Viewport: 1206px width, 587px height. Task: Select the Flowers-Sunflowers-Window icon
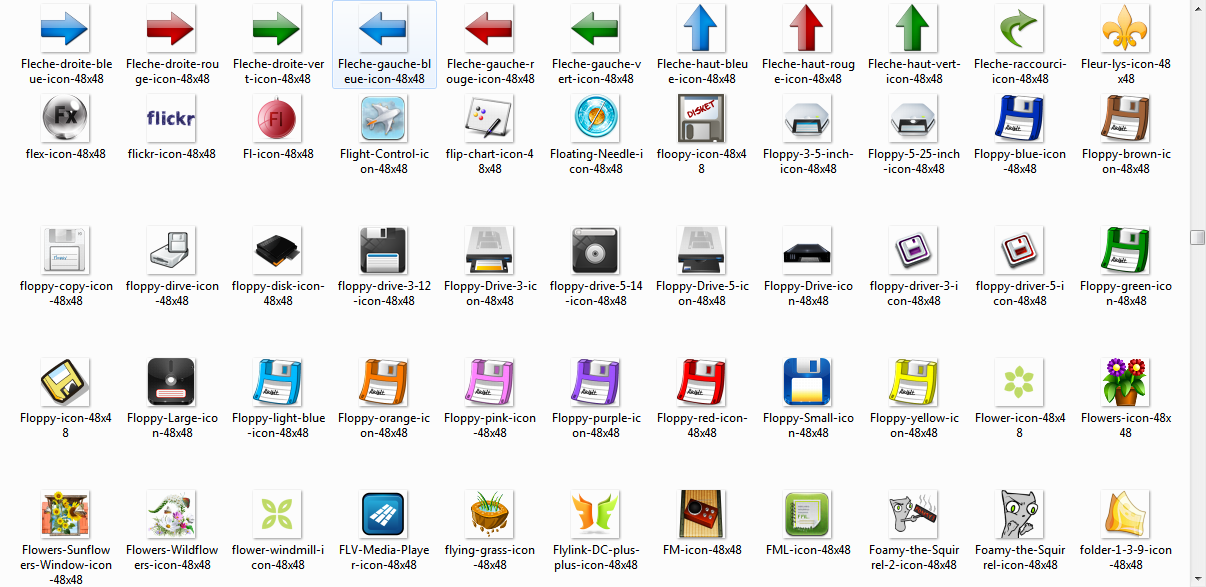(66, 514)
